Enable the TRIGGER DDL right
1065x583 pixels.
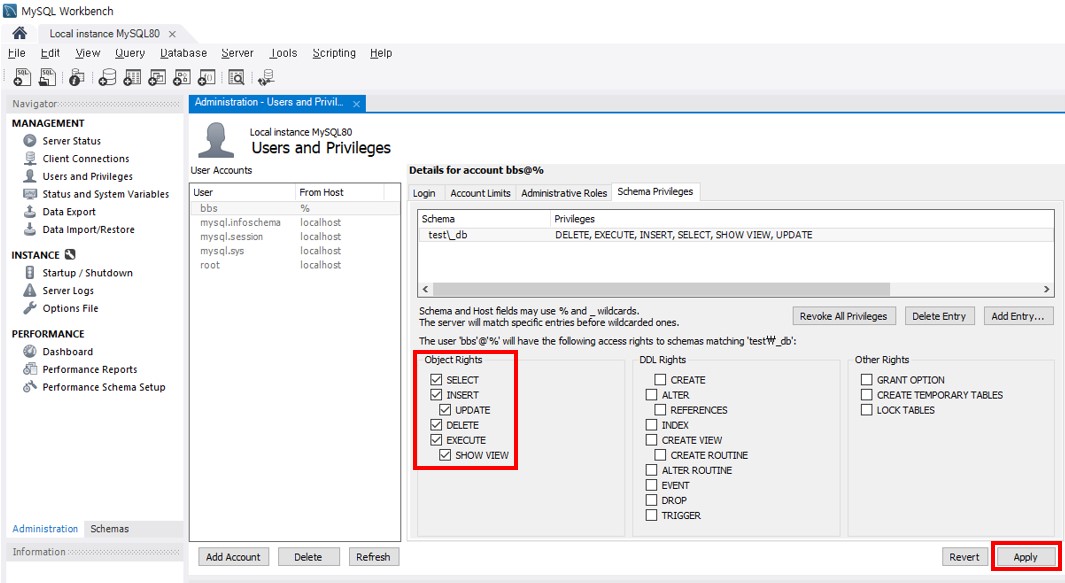pos(651,515)
